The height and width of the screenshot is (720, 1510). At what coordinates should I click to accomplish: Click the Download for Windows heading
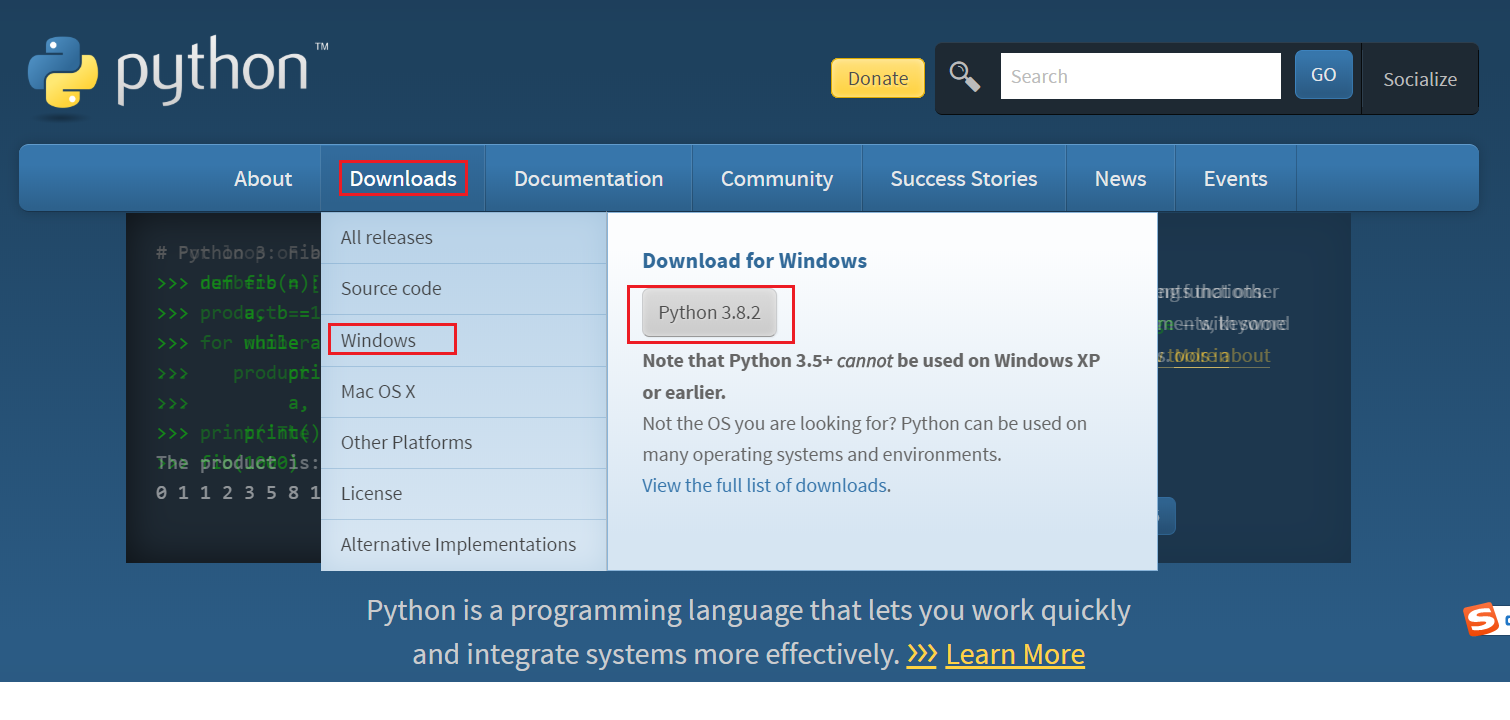755,261
